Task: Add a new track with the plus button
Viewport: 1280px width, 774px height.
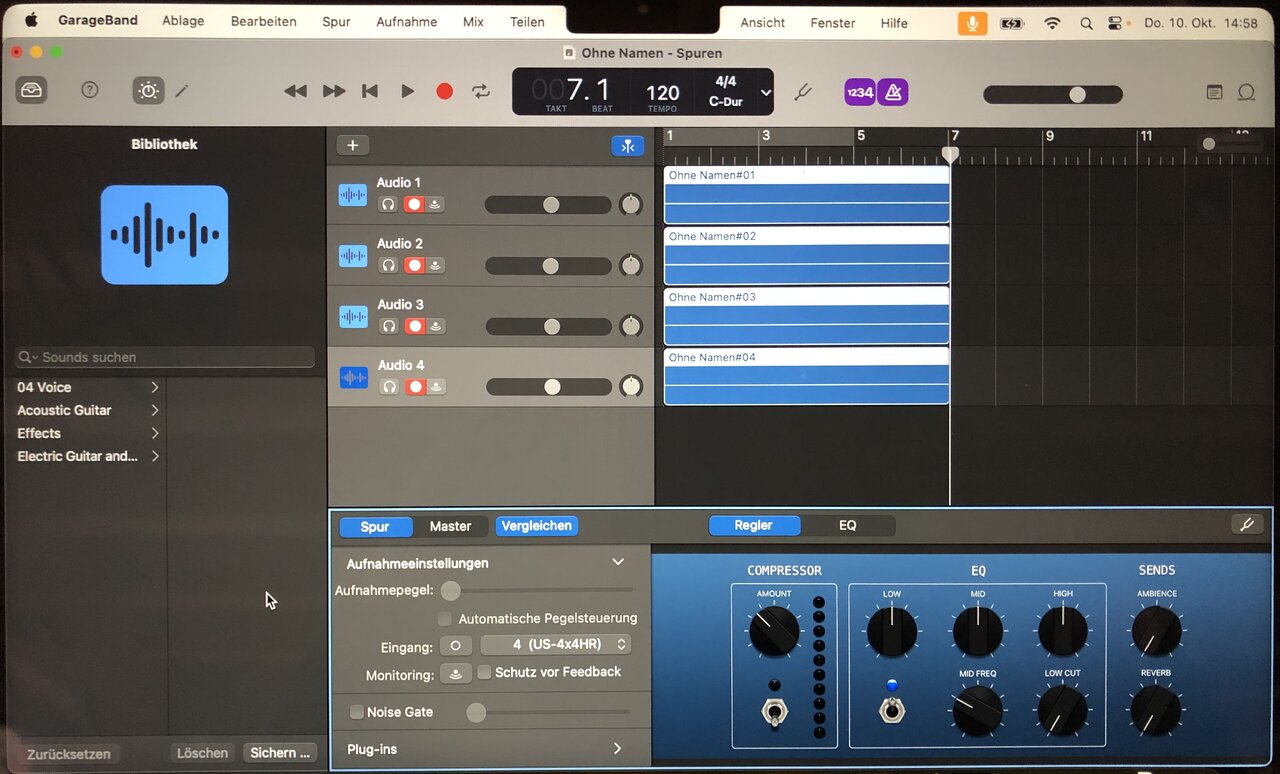Action: click(352, 145)
